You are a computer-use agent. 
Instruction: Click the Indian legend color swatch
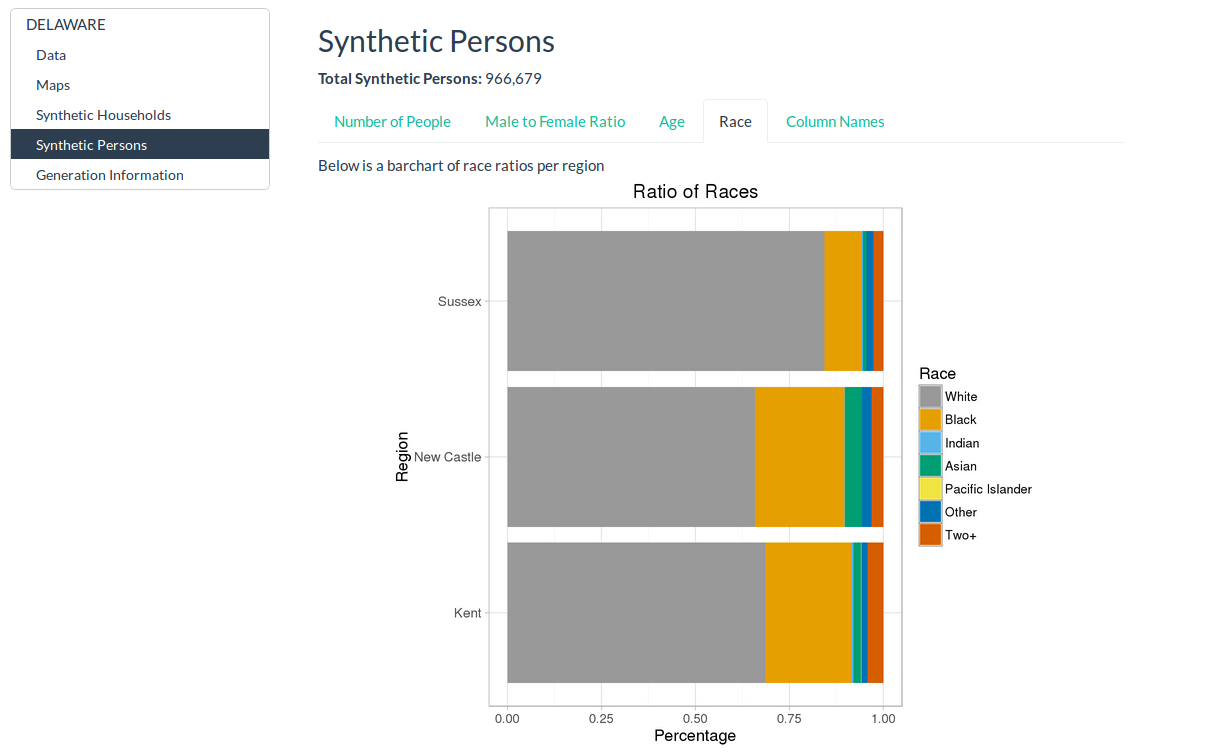930,443
